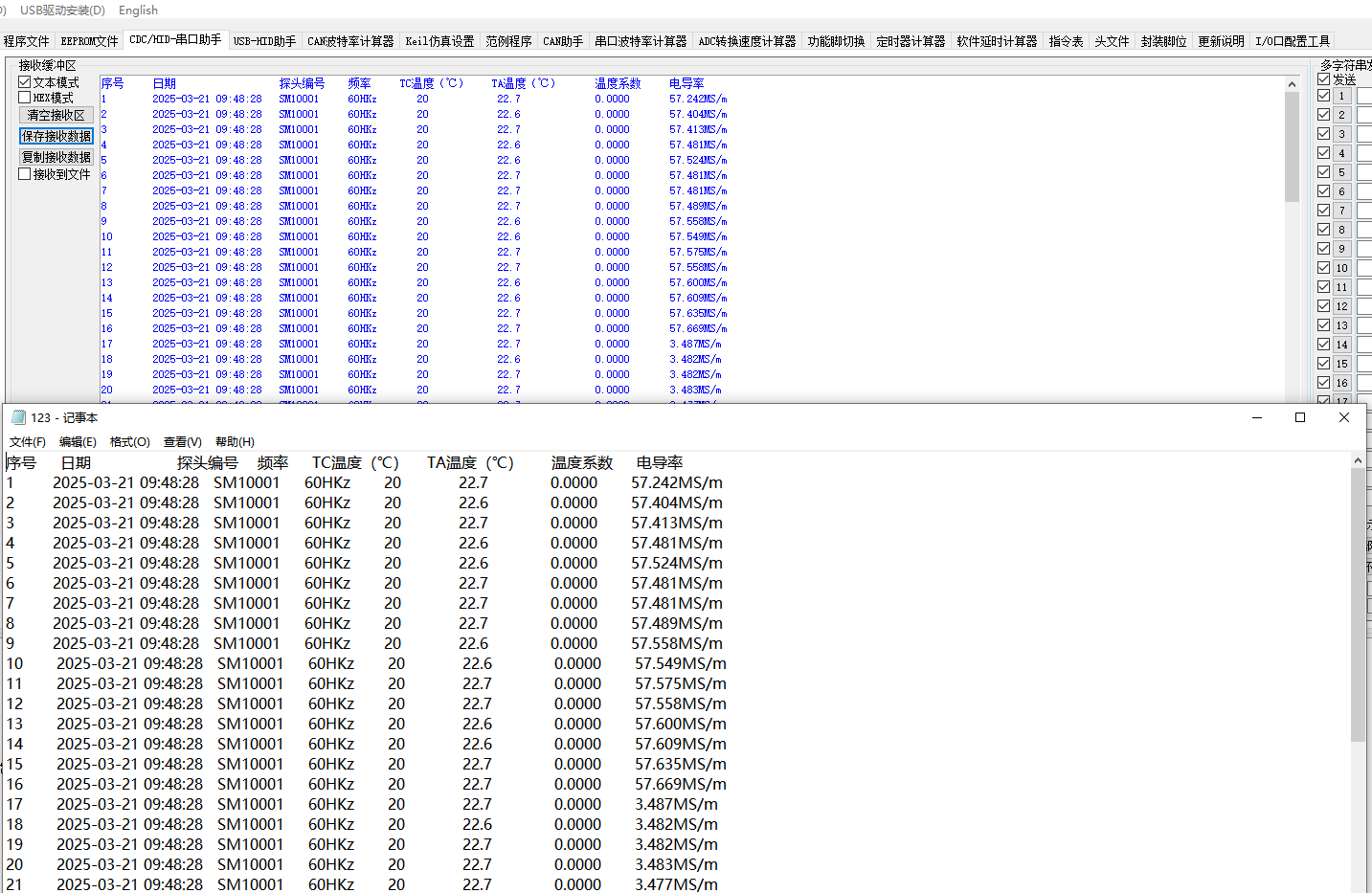Minimize the 123 Notepad window
The height and width of the screenshot is (893, 1372).
point(1257,417)
